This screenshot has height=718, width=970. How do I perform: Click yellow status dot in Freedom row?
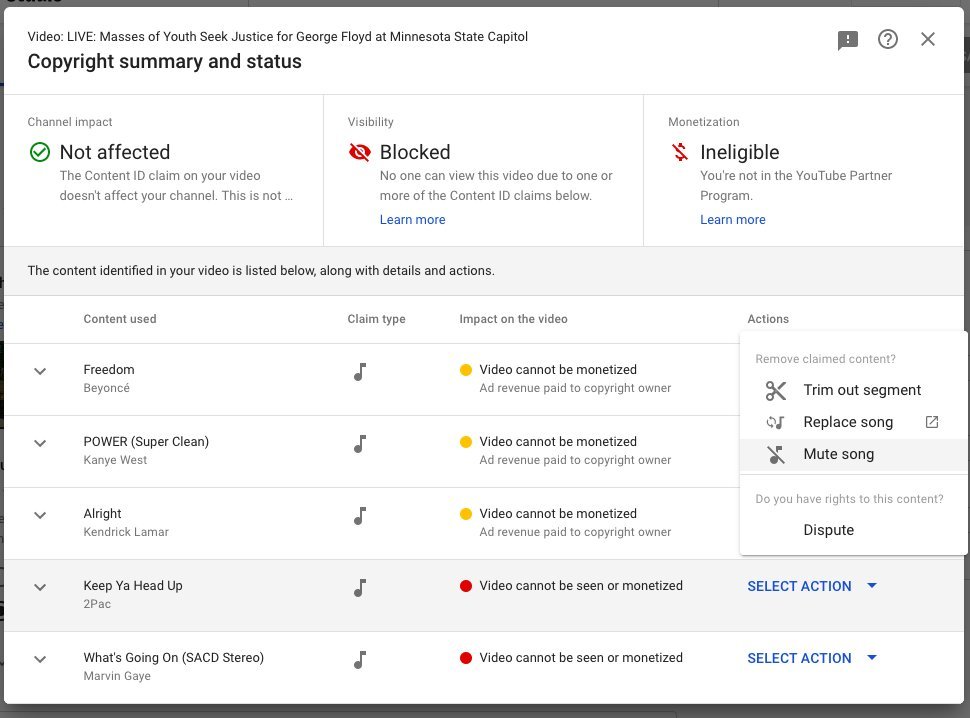coord(466,370)
